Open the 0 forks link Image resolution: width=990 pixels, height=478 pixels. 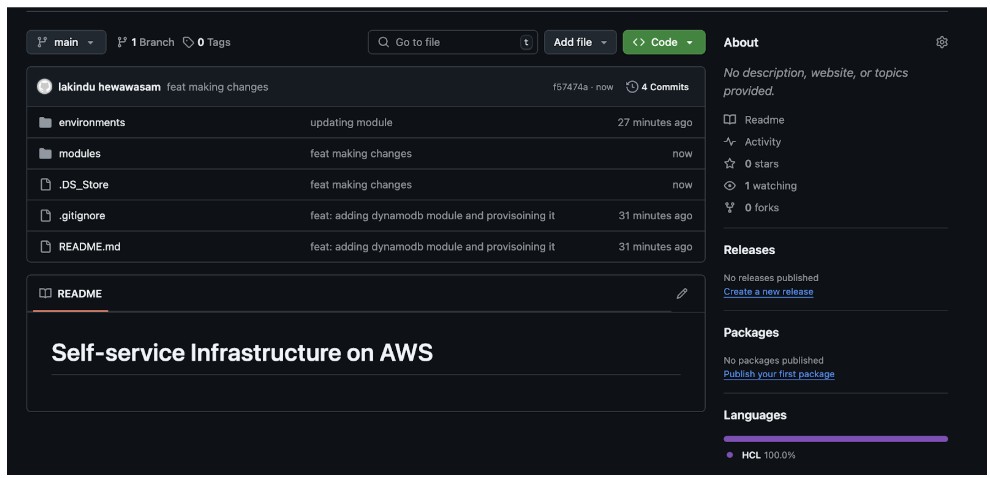751,207
